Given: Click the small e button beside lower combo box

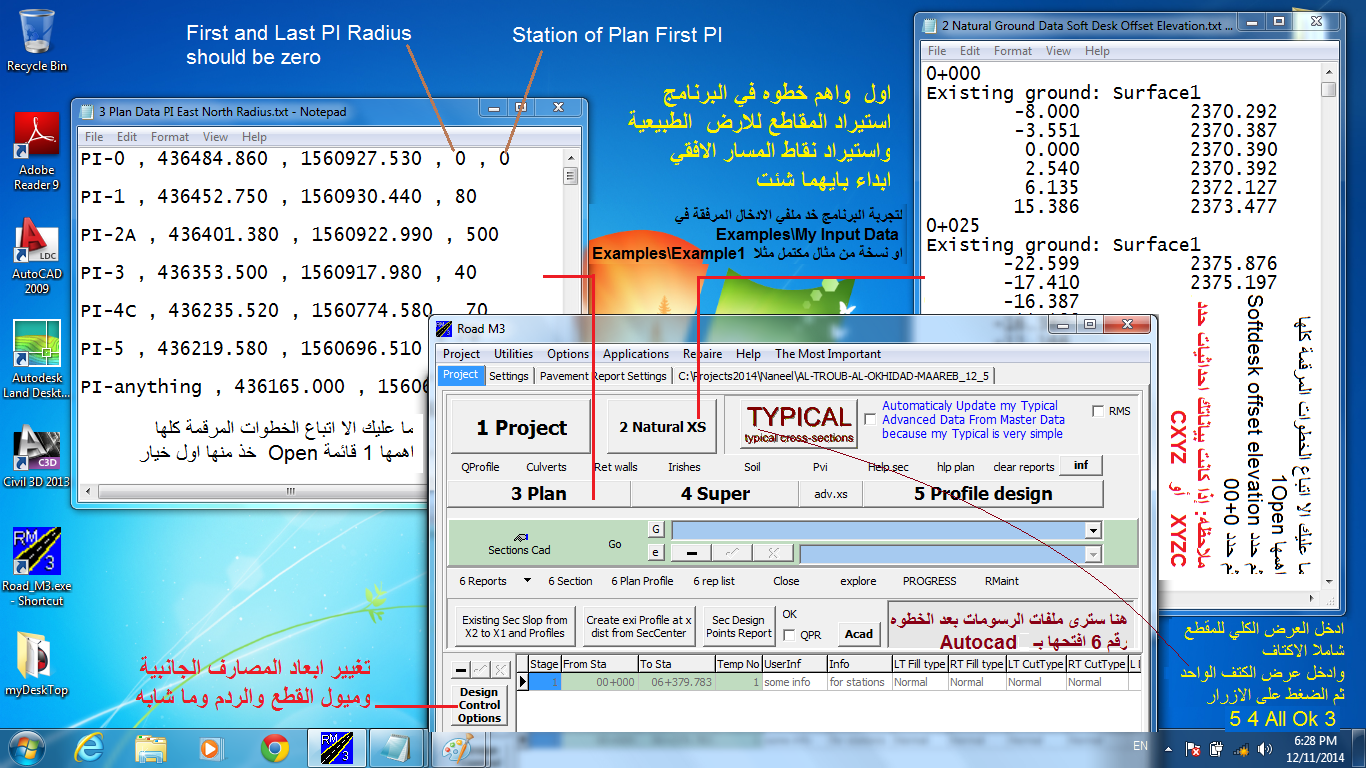Looking at the screenshot, I should tap(656, 553).
